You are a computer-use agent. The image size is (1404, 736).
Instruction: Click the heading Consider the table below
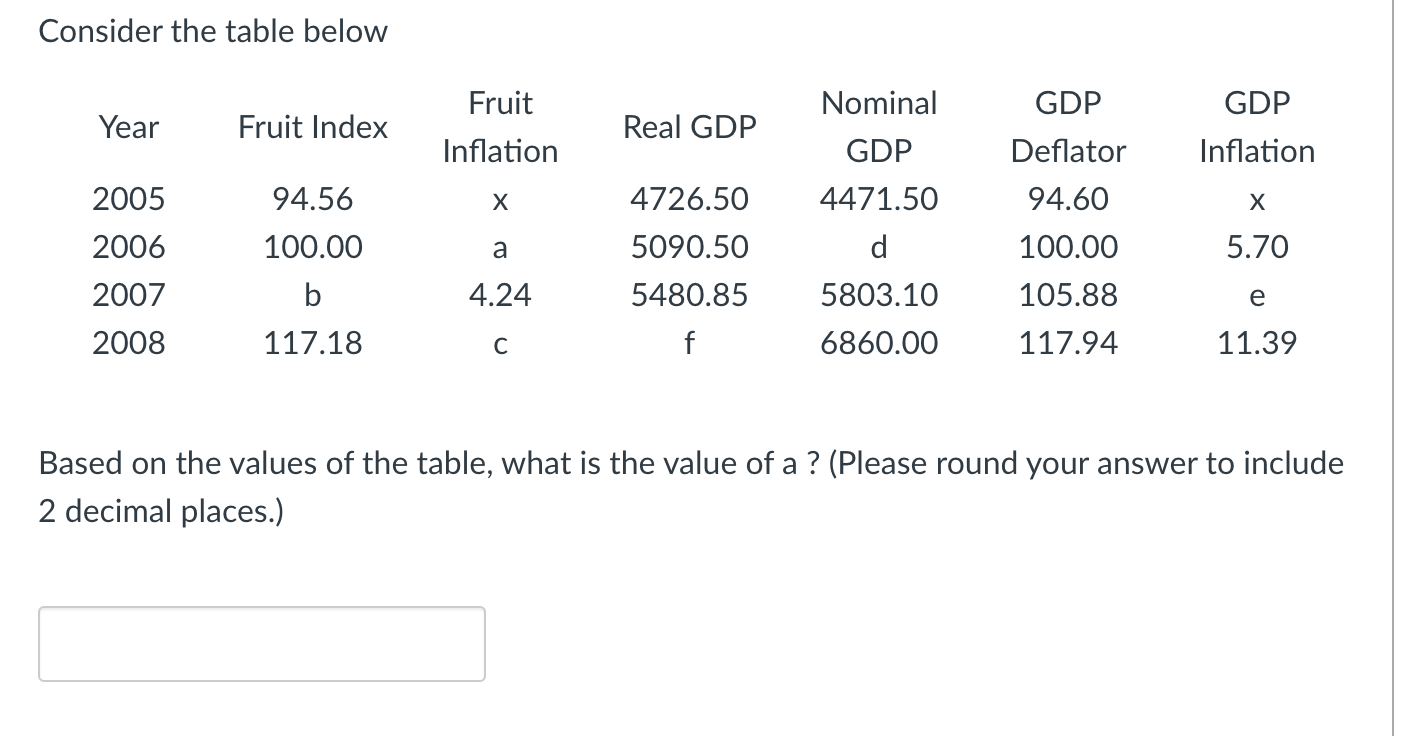tap(212, 31)
